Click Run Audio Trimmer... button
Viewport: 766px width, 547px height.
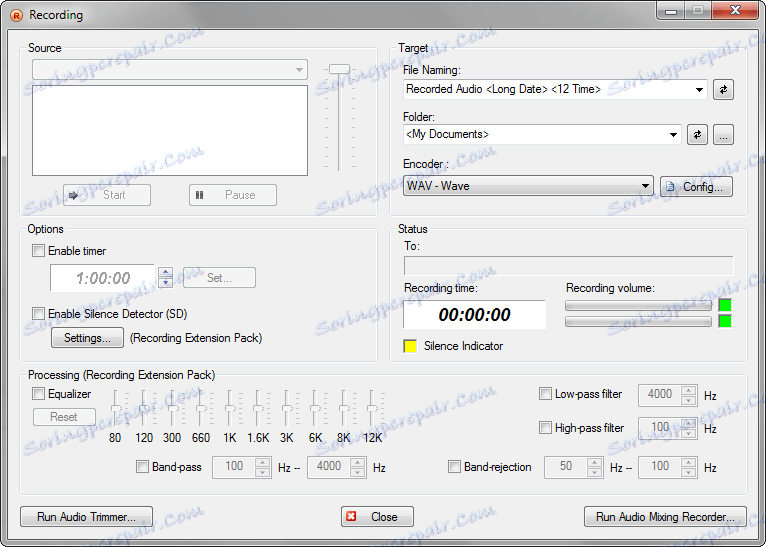(86, 517)
